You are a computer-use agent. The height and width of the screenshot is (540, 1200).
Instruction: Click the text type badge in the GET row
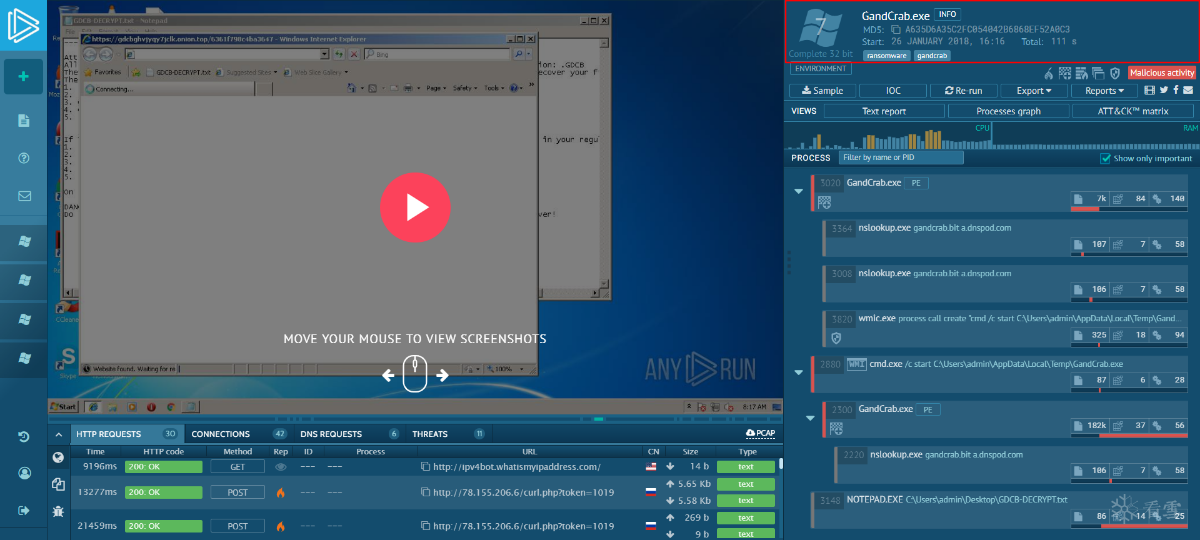click(x=746, y=467)
